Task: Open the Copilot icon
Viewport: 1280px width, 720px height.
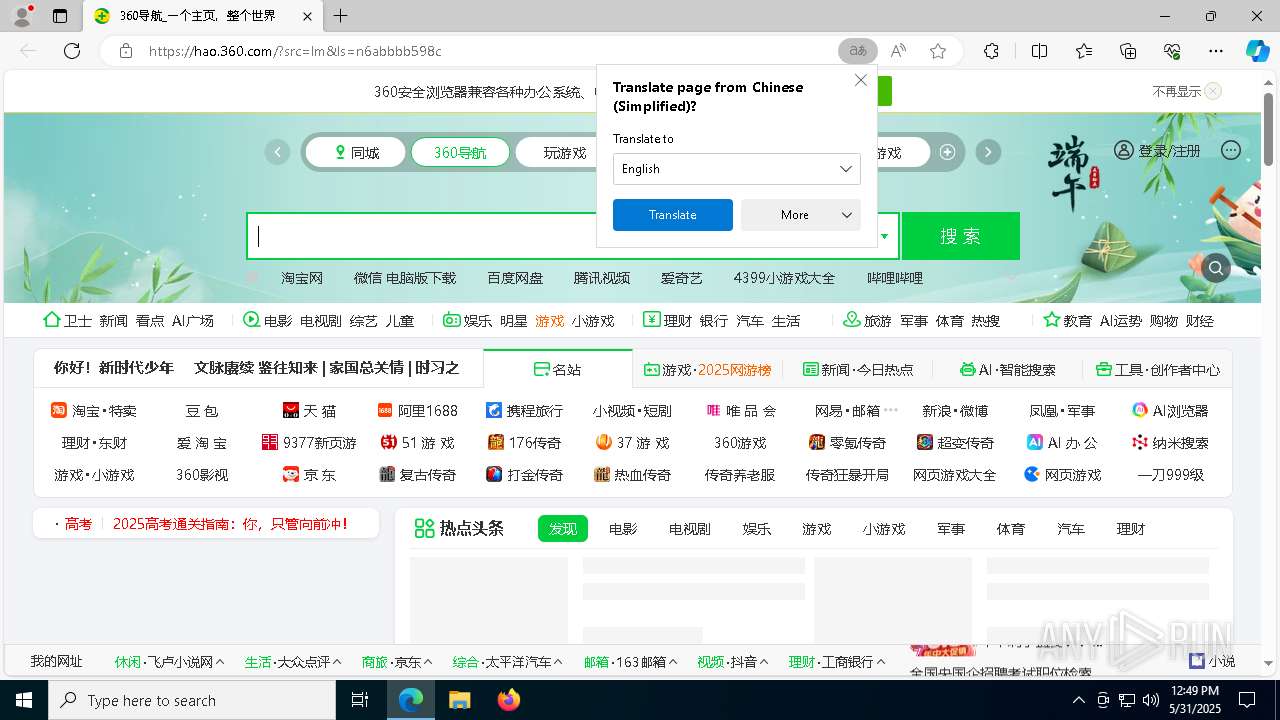Action: point(1257,51)
